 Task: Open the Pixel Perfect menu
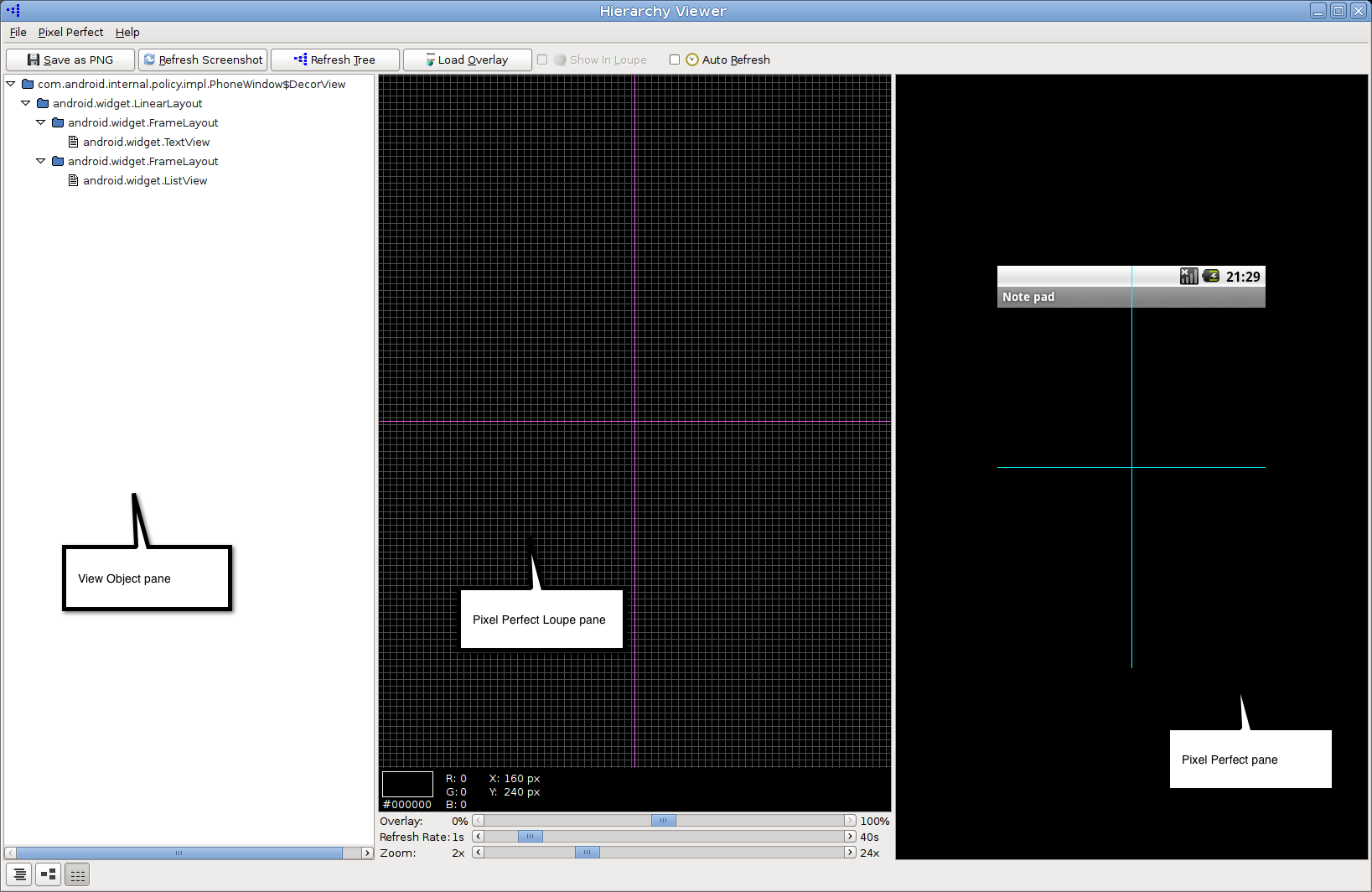[70, 32]
